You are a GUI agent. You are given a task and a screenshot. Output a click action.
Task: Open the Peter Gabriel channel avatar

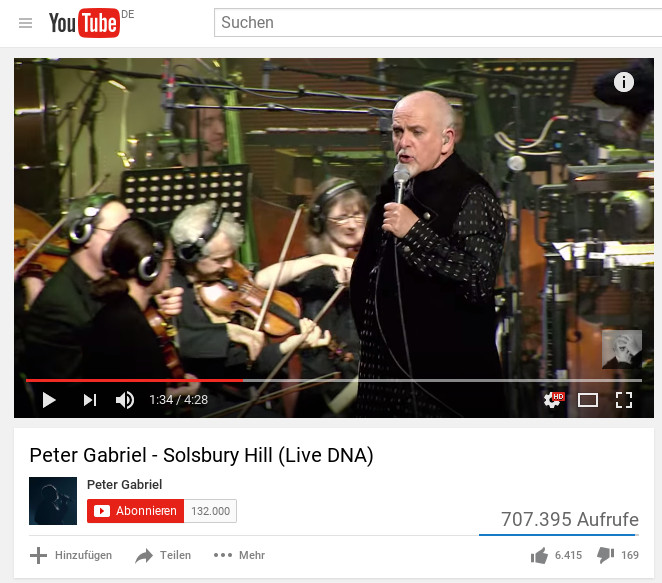(53, 501)
